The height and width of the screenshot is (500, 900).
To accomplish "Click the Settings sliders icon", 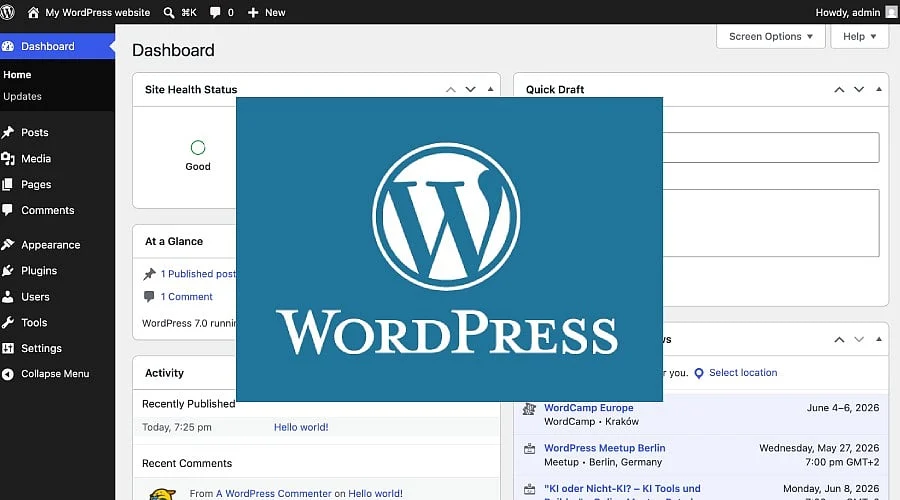I will [8, 348].
